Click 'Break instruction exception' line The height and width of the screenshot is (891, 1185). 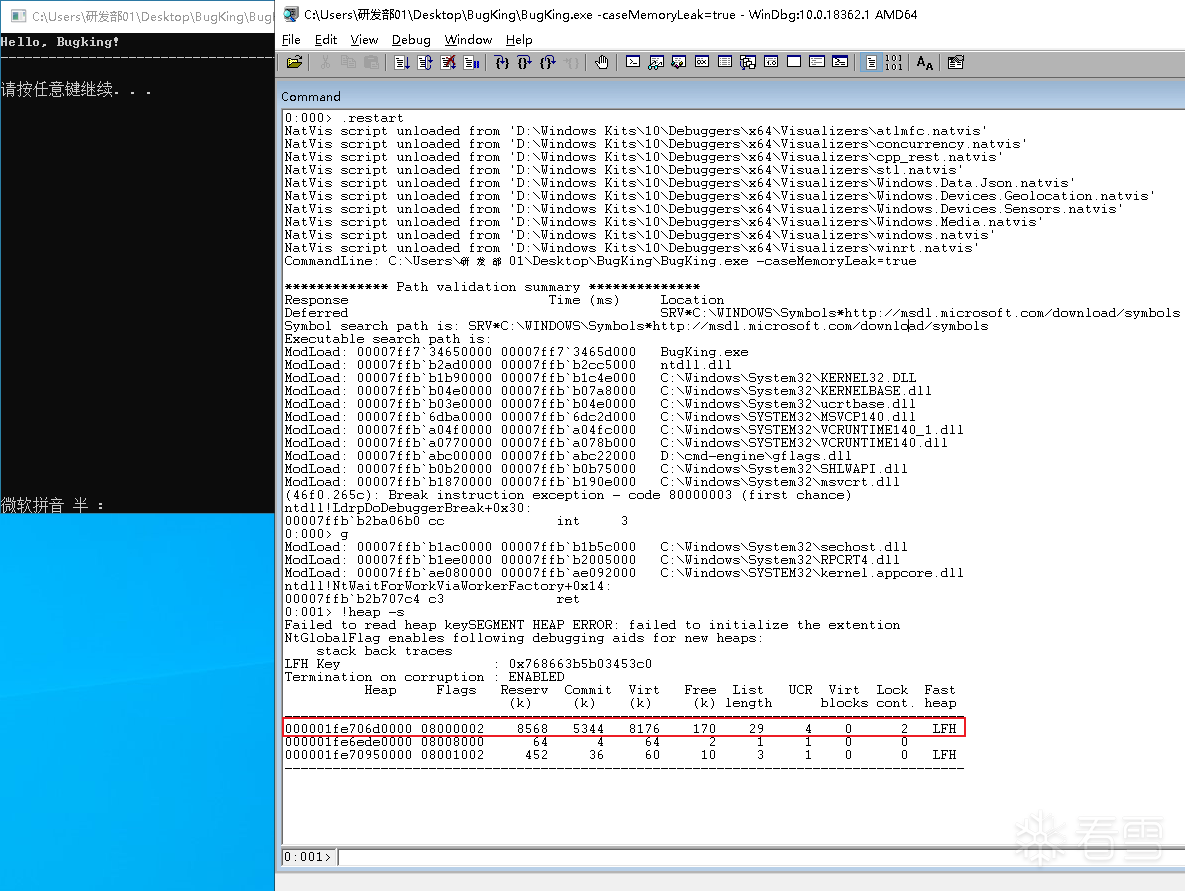tap(568, 495)
